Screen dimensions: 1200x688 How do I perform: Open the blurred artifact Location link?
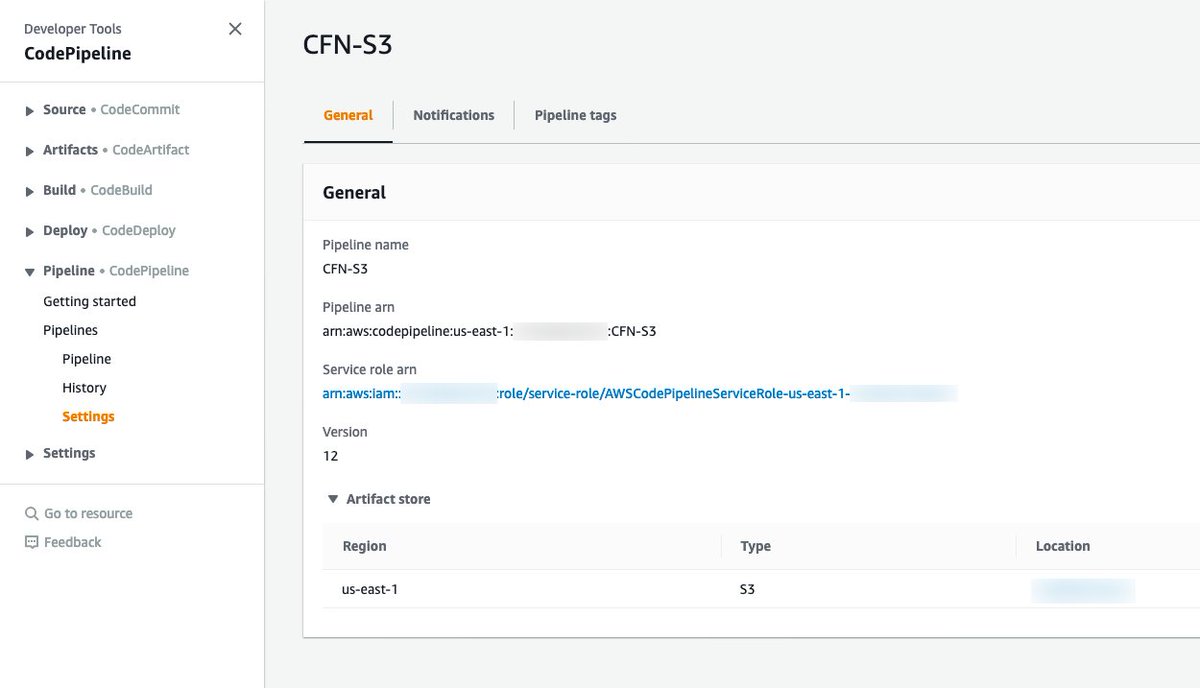pyautogui.click(x=1083, y=590)
